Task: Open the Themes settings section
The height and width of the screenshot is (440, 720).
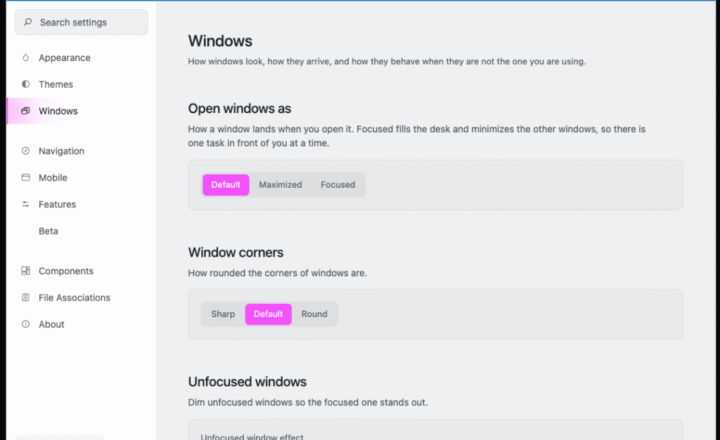Action: click(x=81, y=85)
